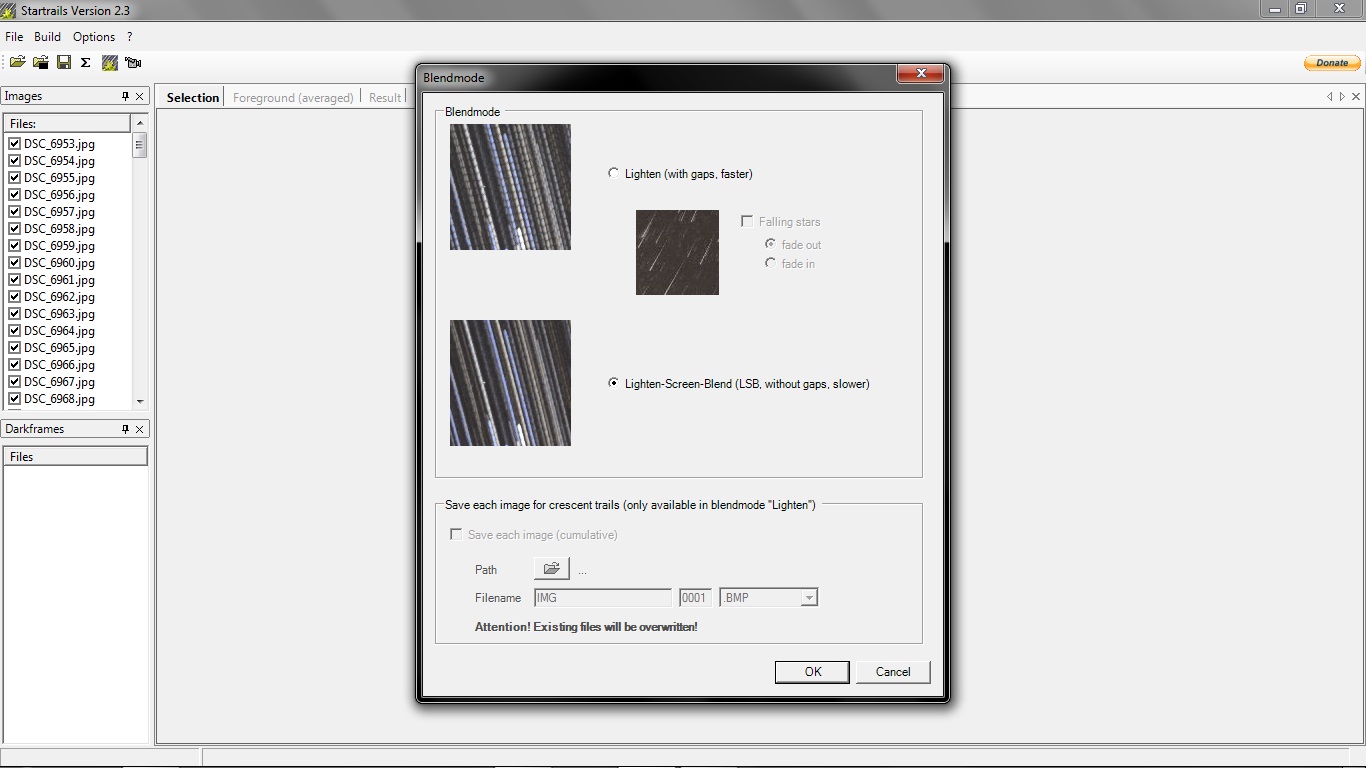This screenshot has width=1366, height=768.
Task: Close the Images panel
Action: coord(140,96)
